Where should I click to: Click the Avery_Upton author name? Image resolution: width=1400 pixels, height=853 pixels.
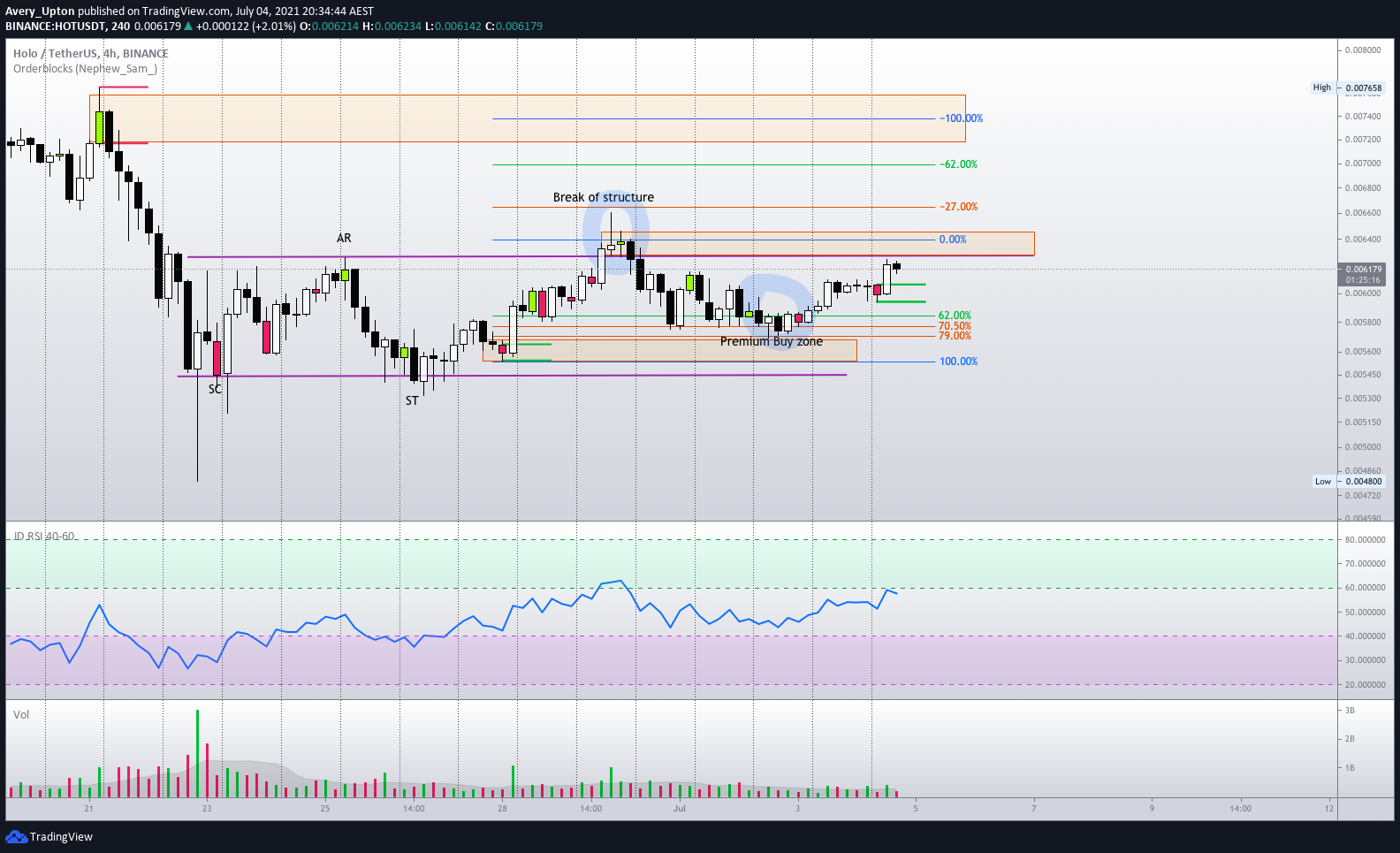[40, 11]
